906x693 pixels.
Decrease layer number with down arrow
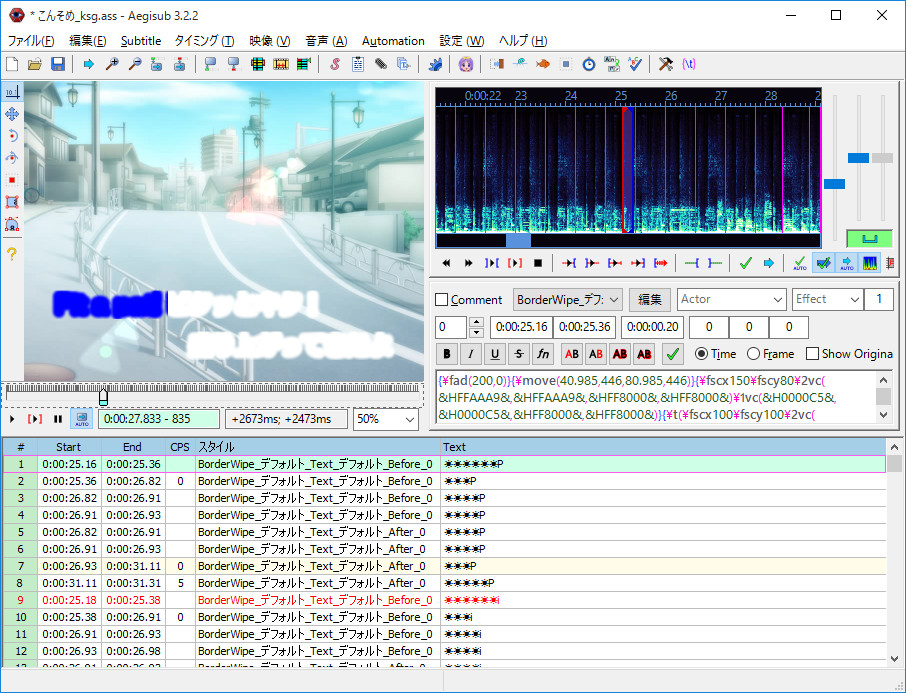click(x=476, y=332)
